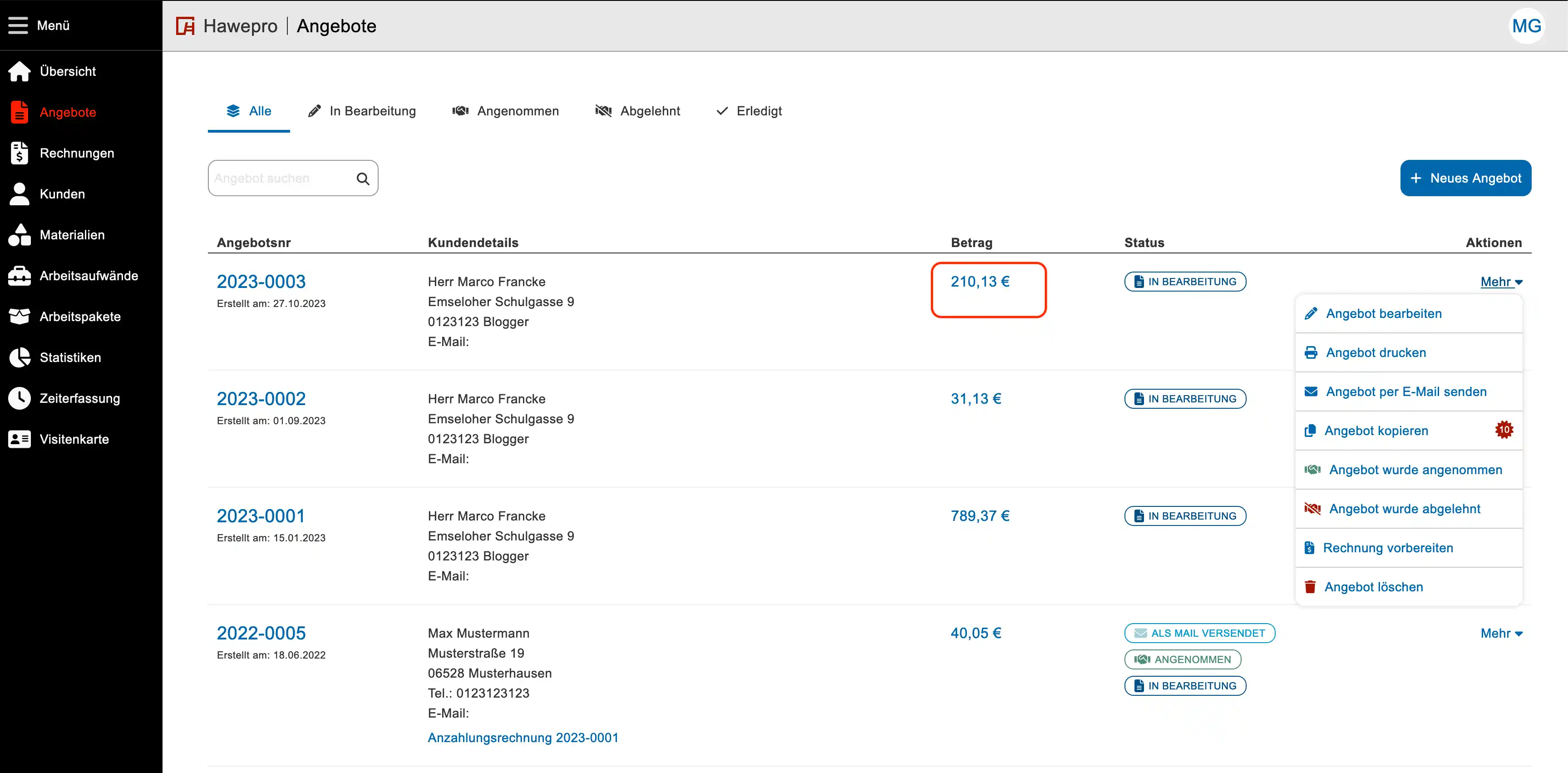Click the layers icon on Alle tab
Viewport: 1568px width, 773px height.
(x=233, y=111)
